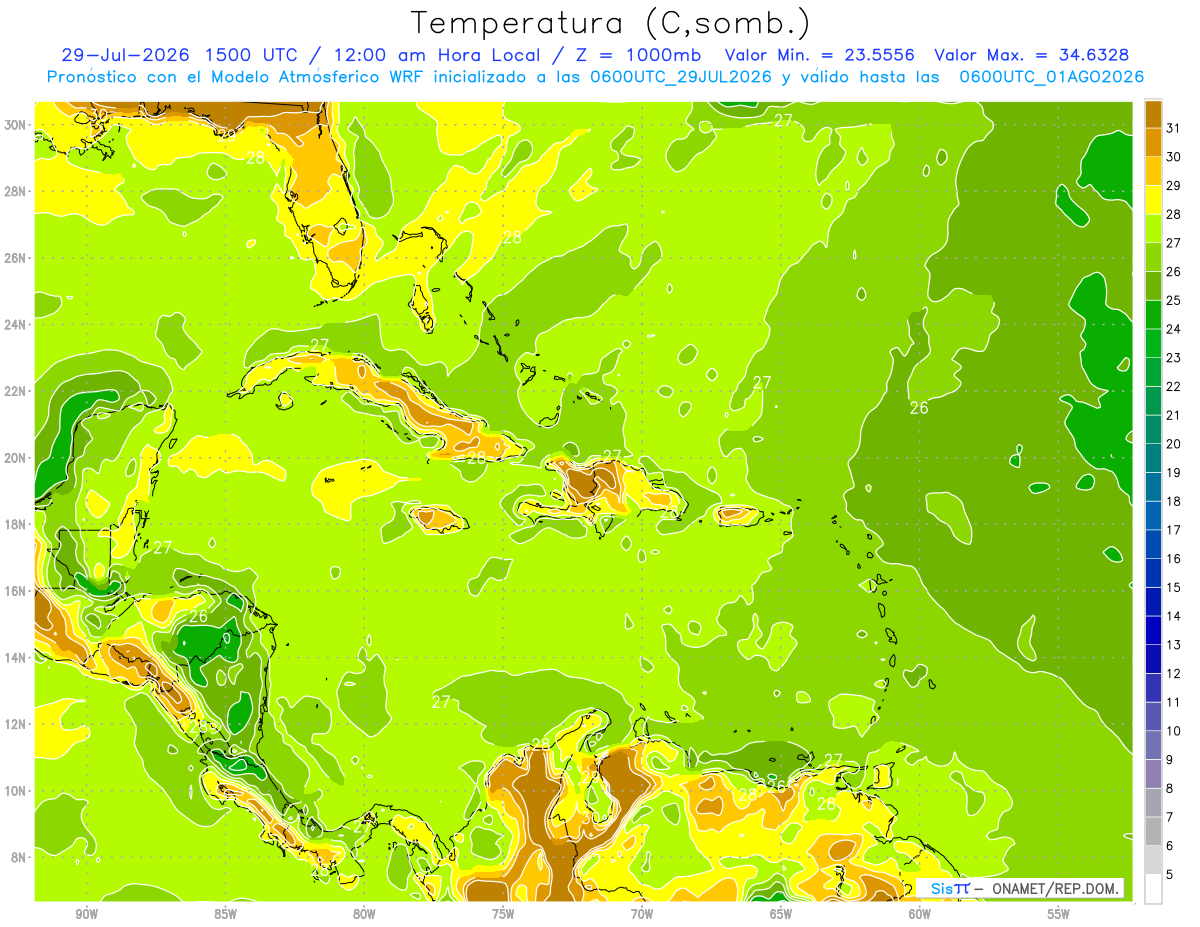Click the 31 label on the color scale
This screenshot has width=1200, height=927.
(1174, 128)
